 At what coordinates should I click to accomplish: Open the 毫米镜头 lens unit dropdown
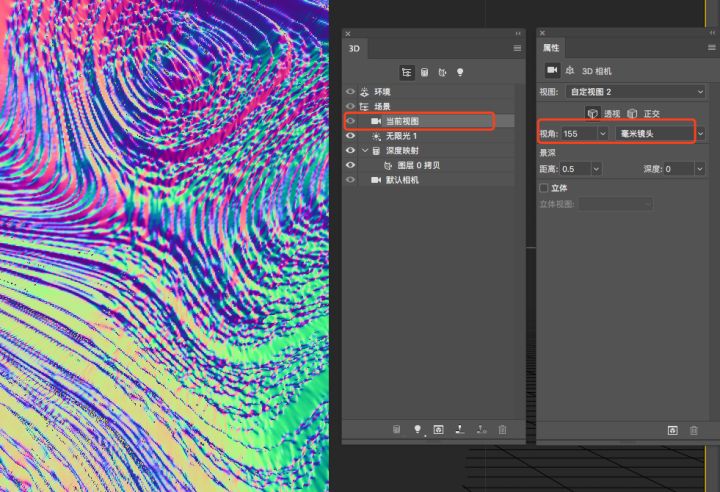tap(660, 134)
